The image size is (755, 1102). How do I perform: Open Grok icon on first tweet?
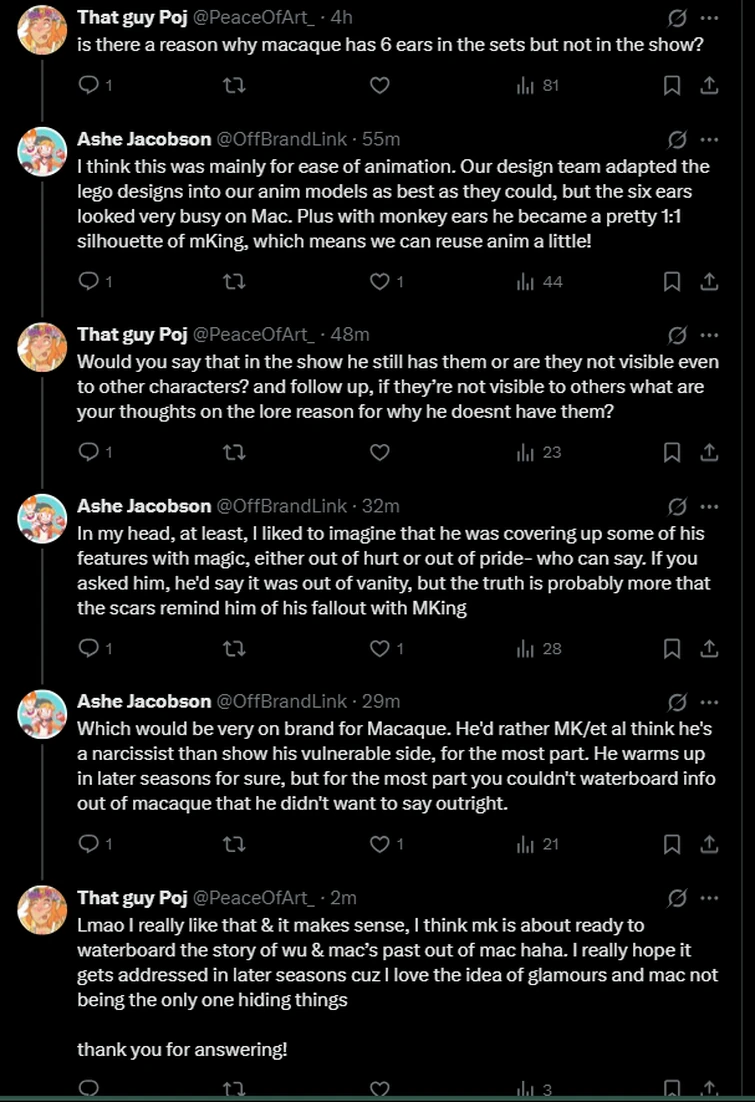pos(677,18)
